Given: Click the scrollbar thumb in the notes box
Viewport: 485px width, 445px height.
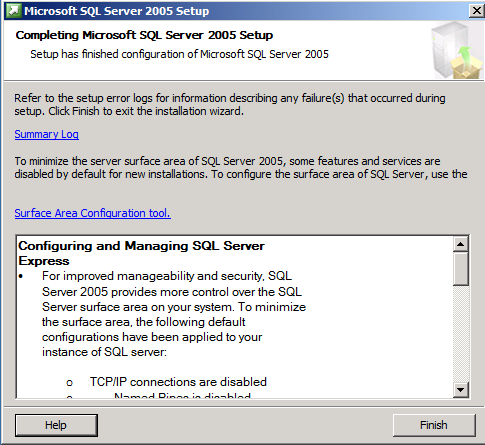Looking at the screenshot, I should (x=461, y=269).
